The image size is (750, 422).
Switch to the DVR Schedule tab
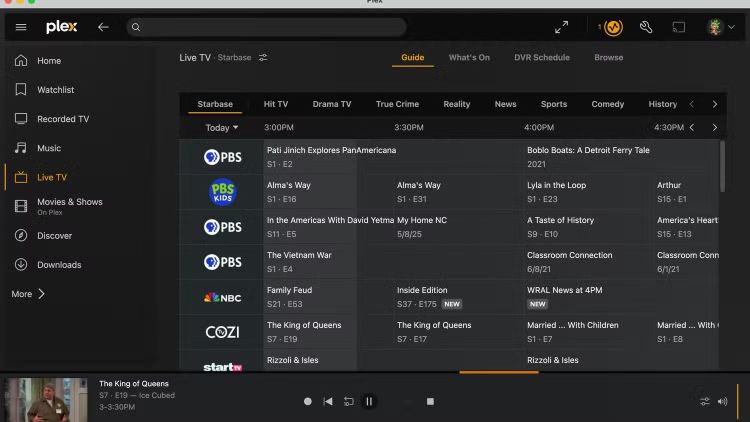click(541, 58)
